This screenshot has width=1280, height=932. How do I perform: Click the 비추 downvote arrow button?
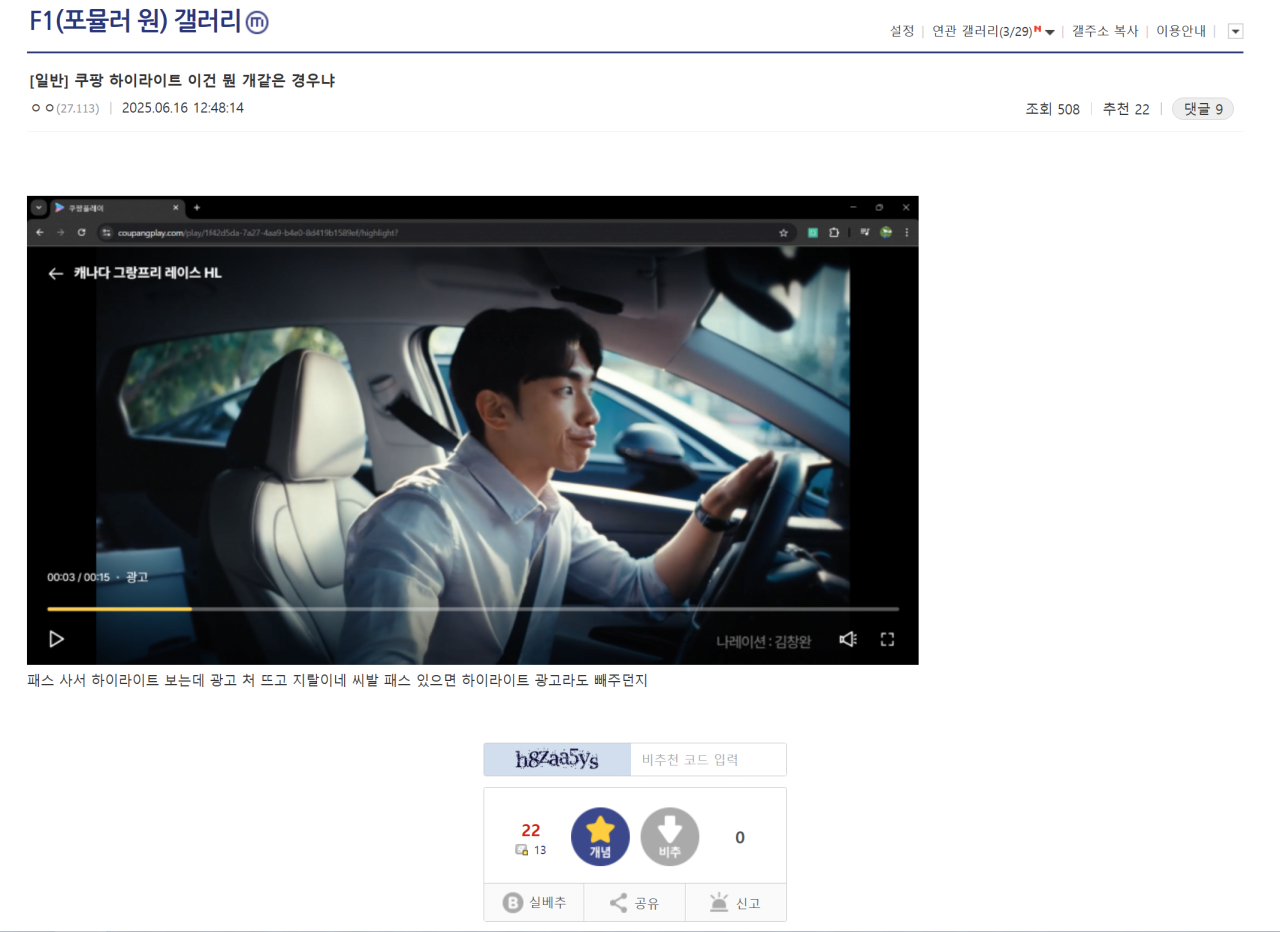pyautogui.click(x=670, y=837)
